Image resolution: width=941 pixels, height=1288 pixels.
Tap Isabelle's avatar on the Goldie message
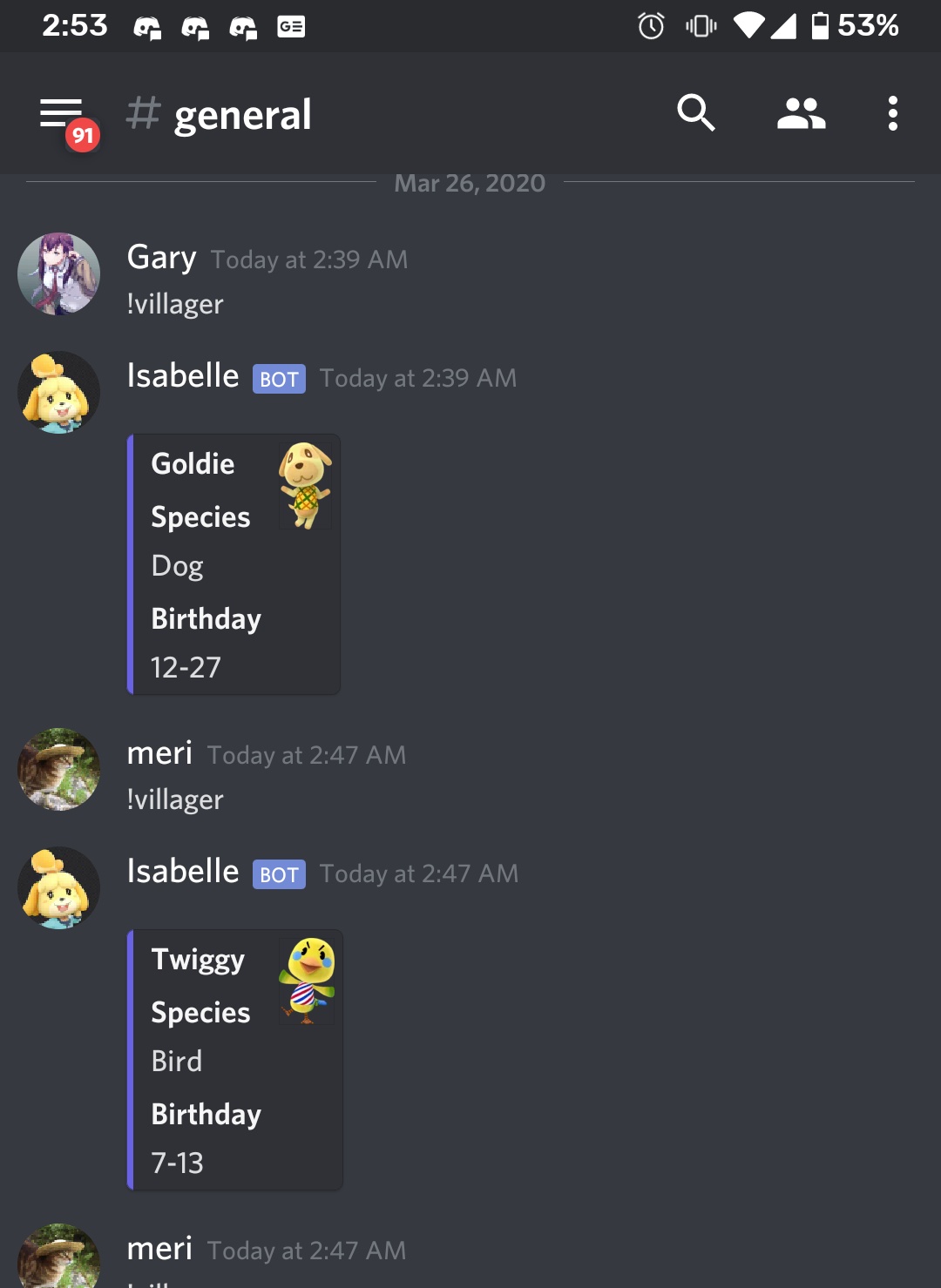[59, 392]
